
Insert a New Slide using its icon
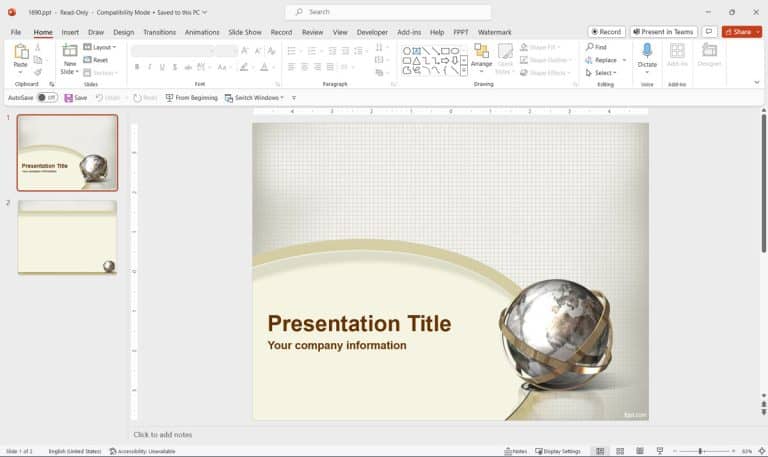(x=70, y=51)
